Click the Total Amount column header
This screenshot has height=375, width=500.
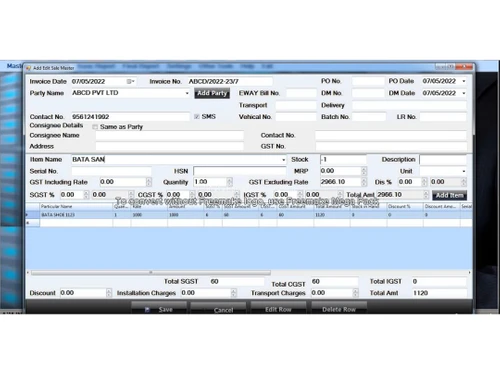(332, 207)
